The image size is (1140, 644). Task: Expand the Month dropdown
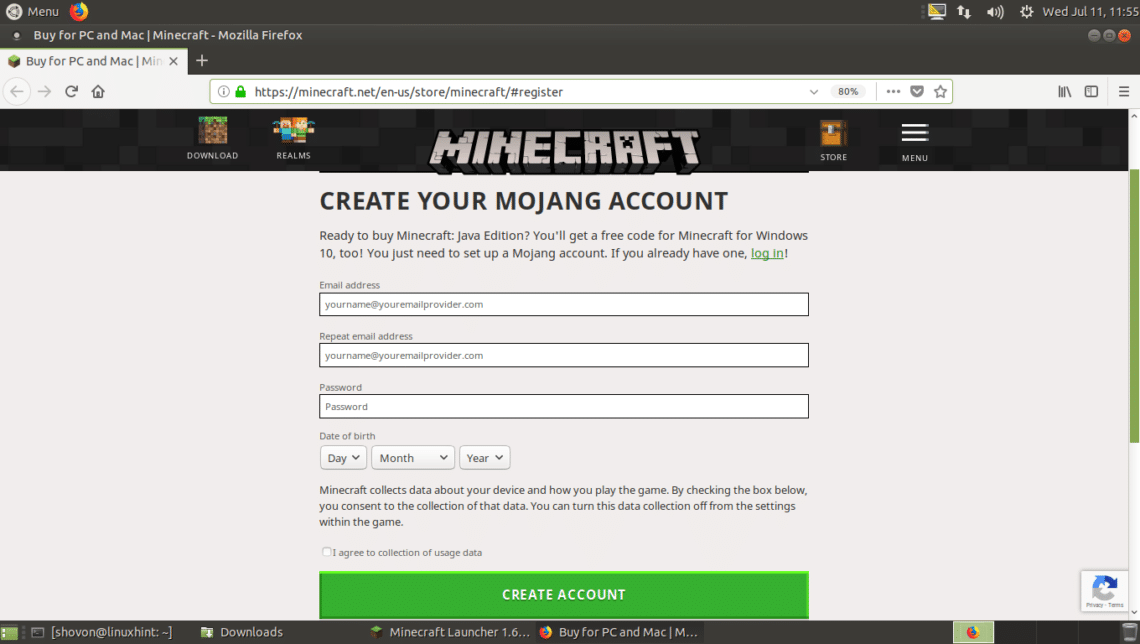[x=413, y=458]
